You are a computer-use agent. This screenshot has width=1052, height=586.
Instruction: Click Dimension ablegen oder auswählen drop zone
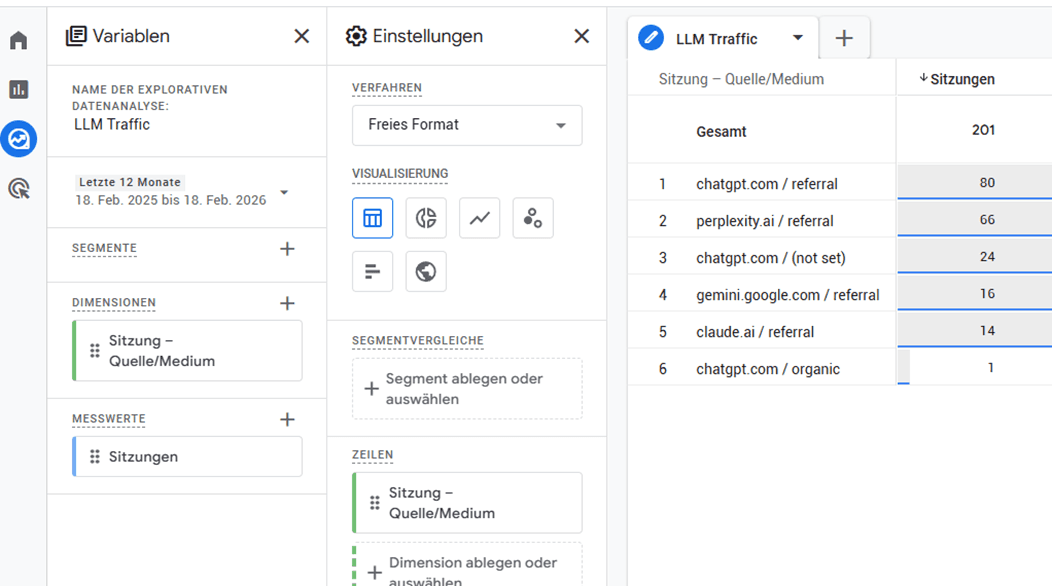(x=467, y=565)
